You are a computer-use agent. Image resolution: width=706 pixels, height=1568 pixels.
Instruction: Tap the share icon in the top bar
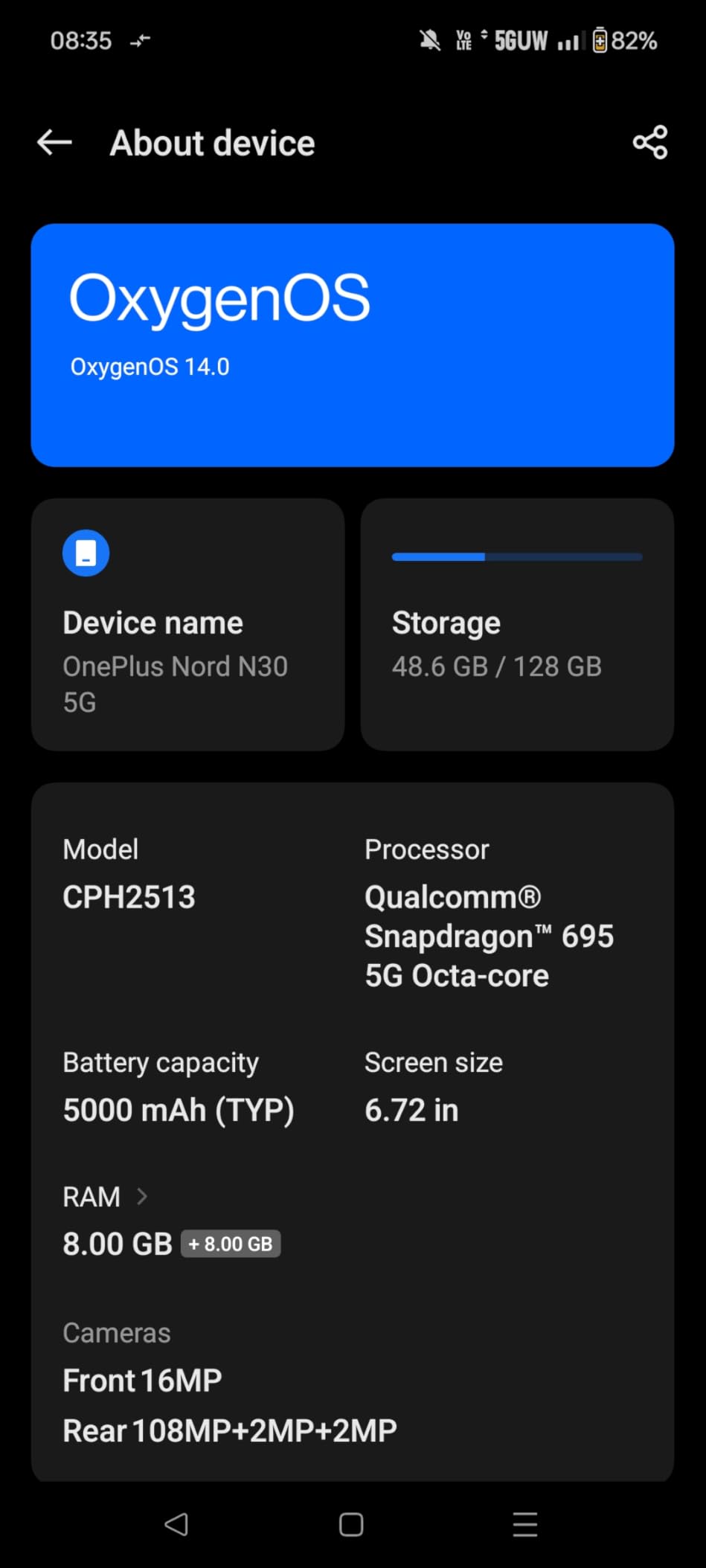[649, 142]
